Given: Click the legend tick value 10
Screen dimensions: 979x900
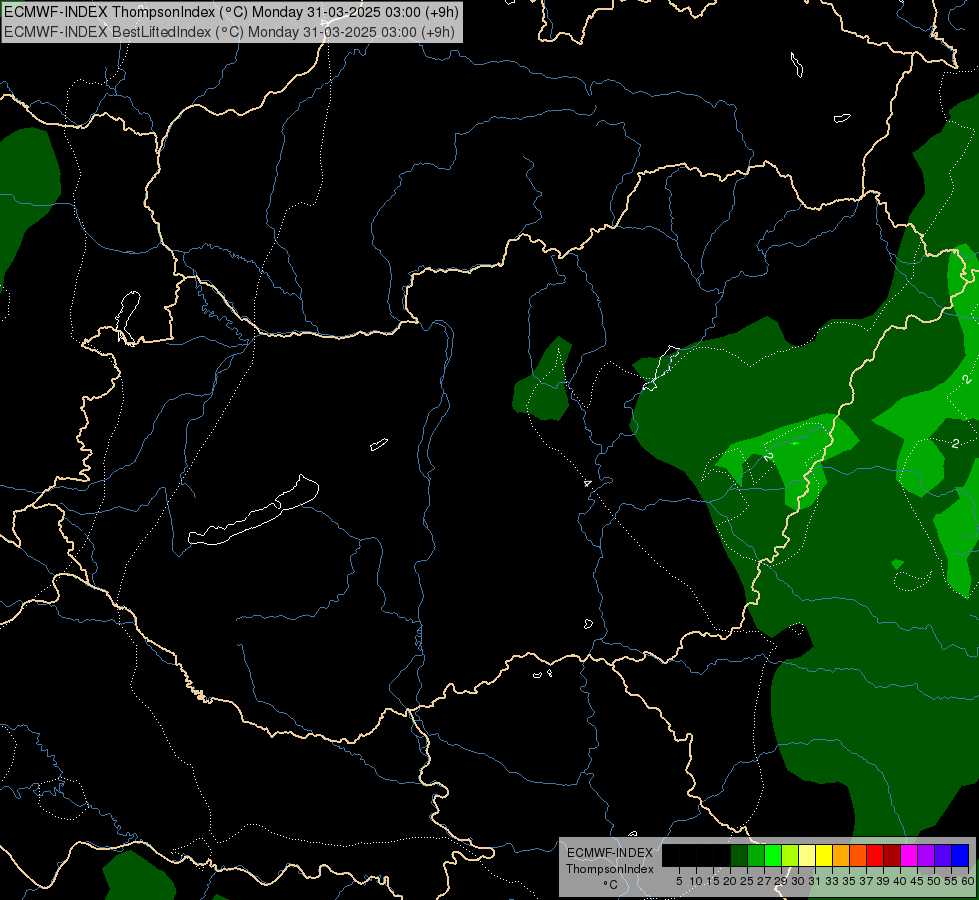Looking at the screenshot, I should tap(696, 881).
